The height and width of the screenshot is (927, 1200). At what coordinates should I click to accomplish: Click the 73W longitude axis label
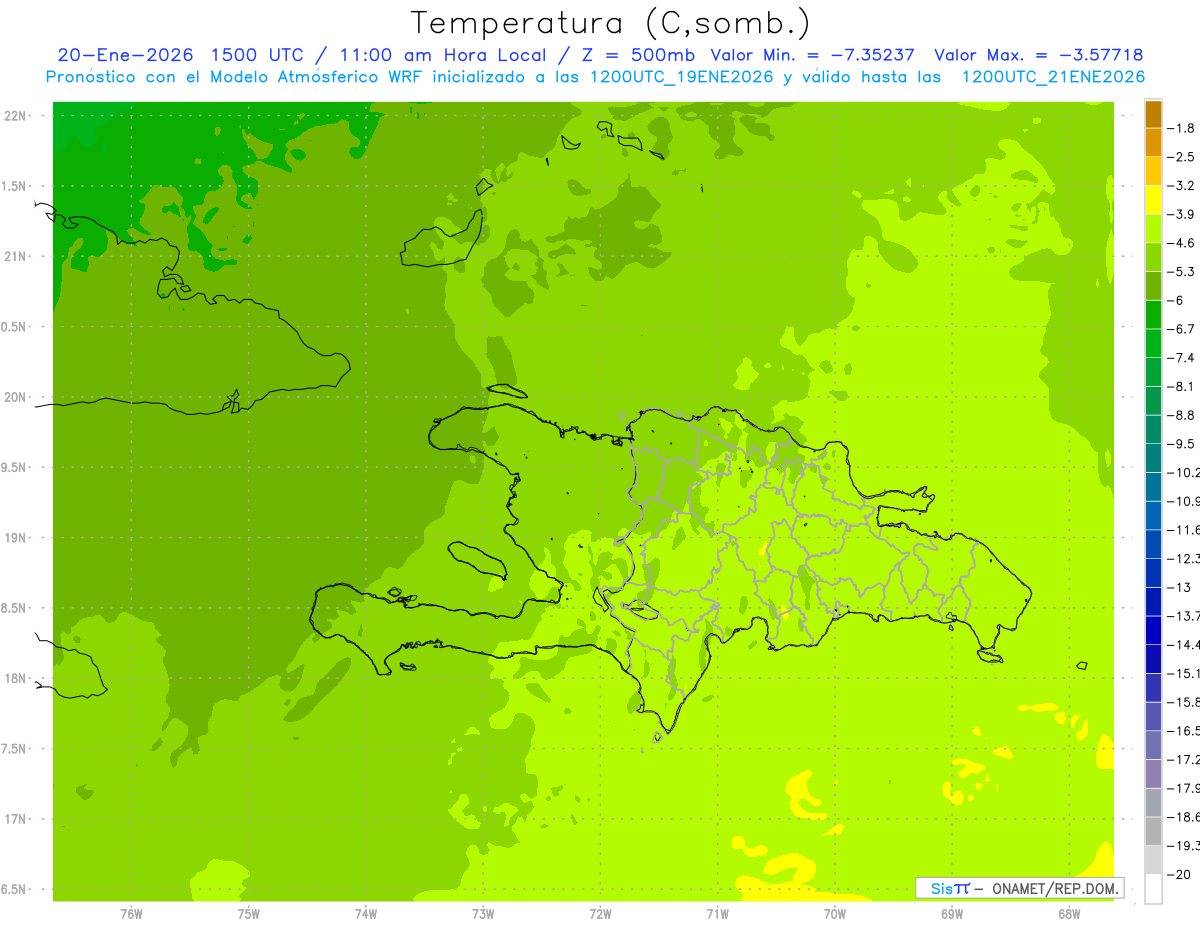coord(483,913)
